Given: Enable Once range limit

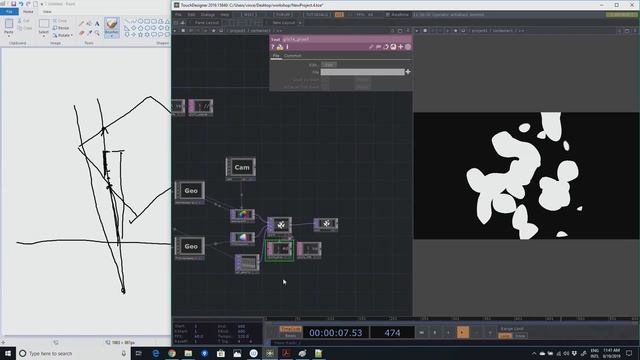Looking at the screenshot, I should point(520,336).
